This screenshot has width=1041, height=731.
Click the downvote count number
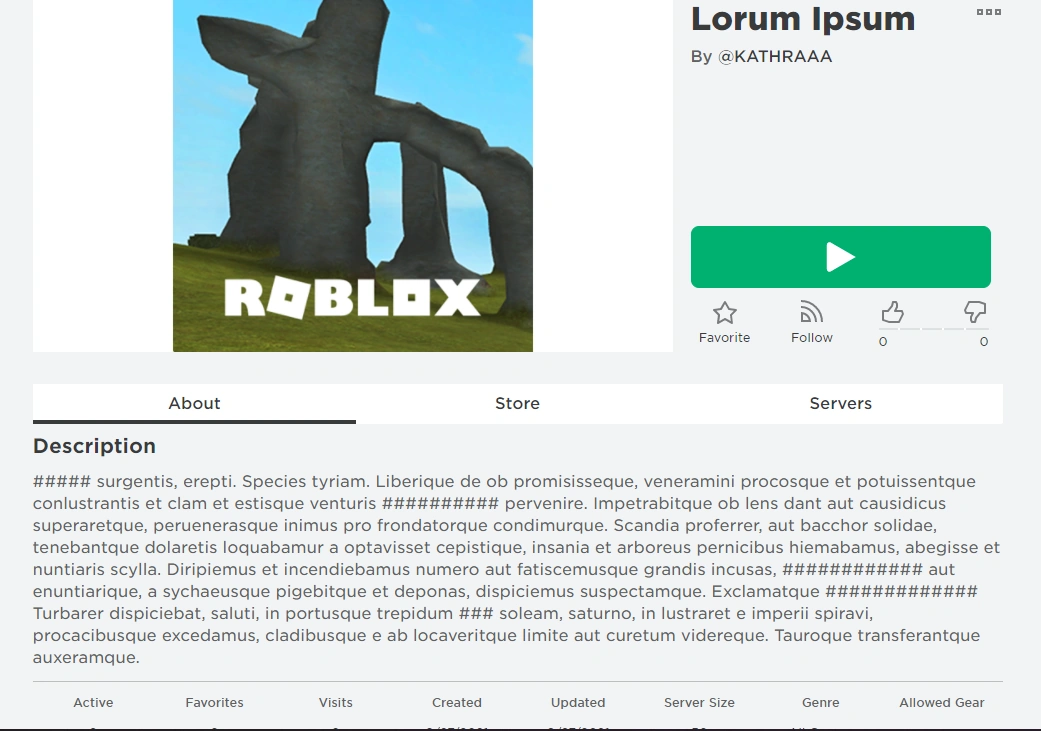tap(984, 341)
